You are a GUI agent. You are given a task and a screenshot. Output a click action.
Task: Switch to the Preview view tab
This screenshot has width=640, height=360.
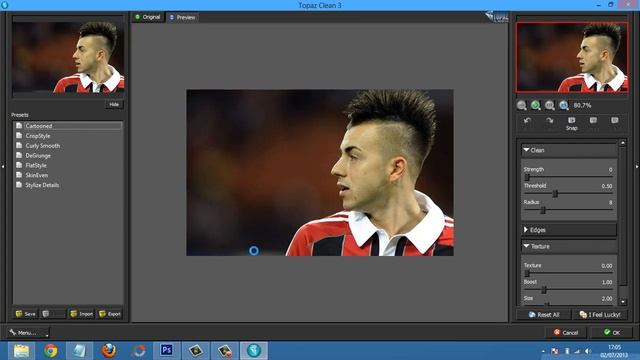pos(182,17)
